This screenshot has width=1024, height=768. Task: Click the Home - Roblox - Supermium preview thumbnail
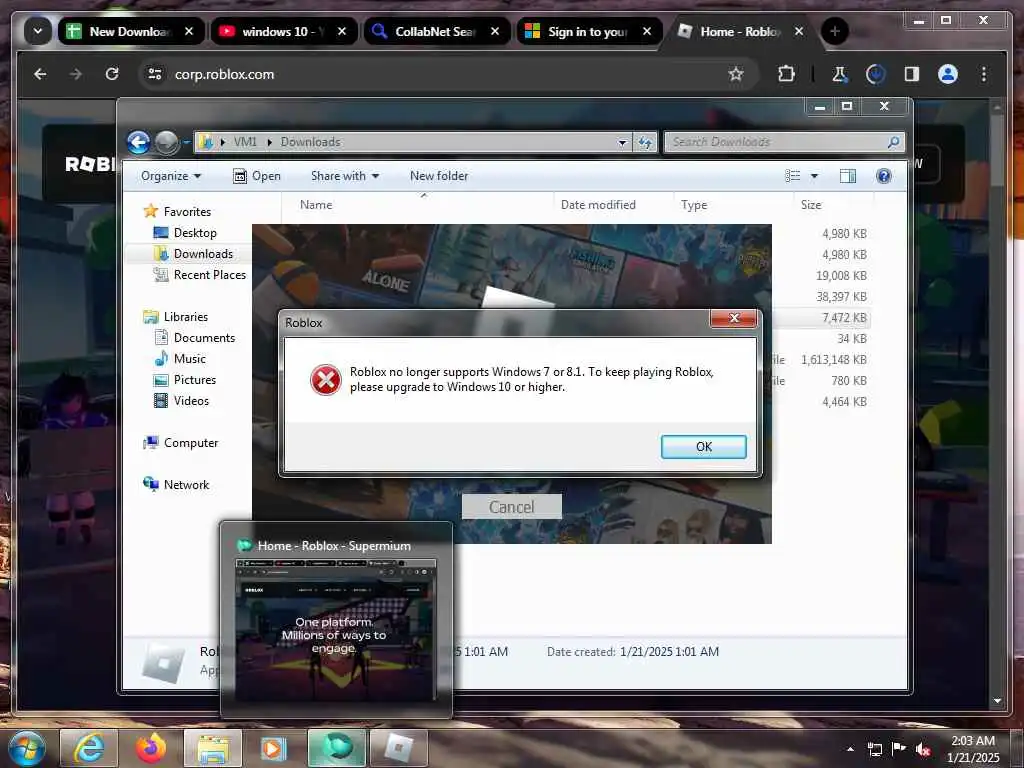pos(336,630)
